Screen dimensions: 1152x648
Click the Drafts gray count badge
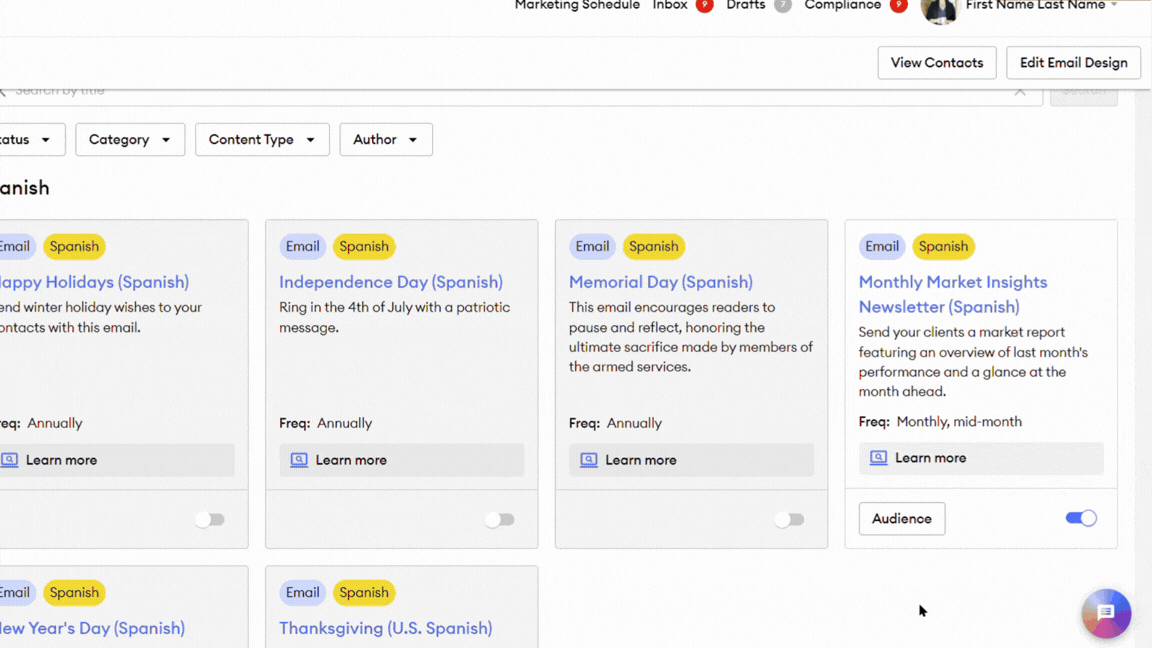coord(782,6)
